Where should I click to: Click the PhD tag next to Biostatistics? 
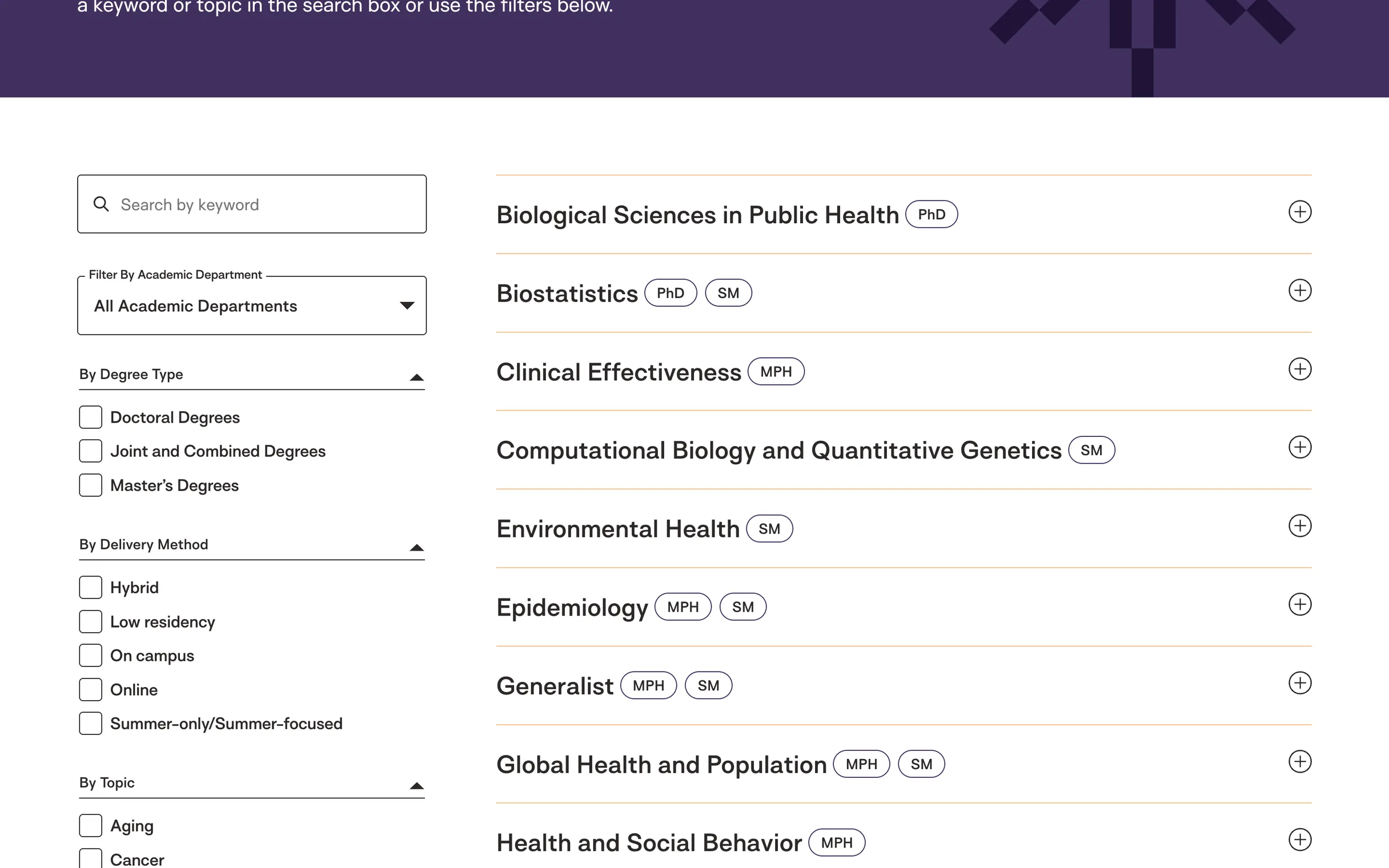[x=671, y=293]
